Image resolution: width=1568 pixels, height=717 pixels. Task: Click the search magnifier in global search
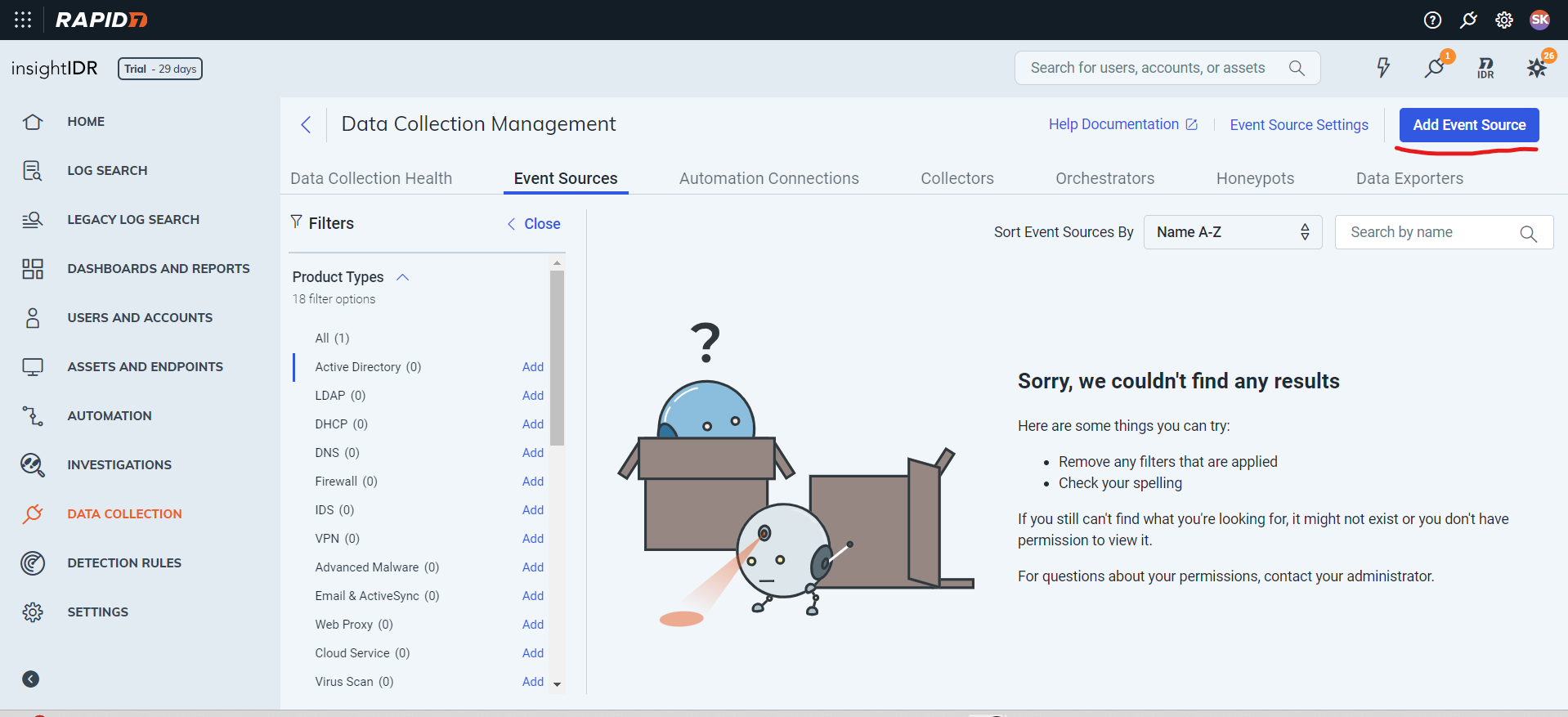[x=1297, y=68]
